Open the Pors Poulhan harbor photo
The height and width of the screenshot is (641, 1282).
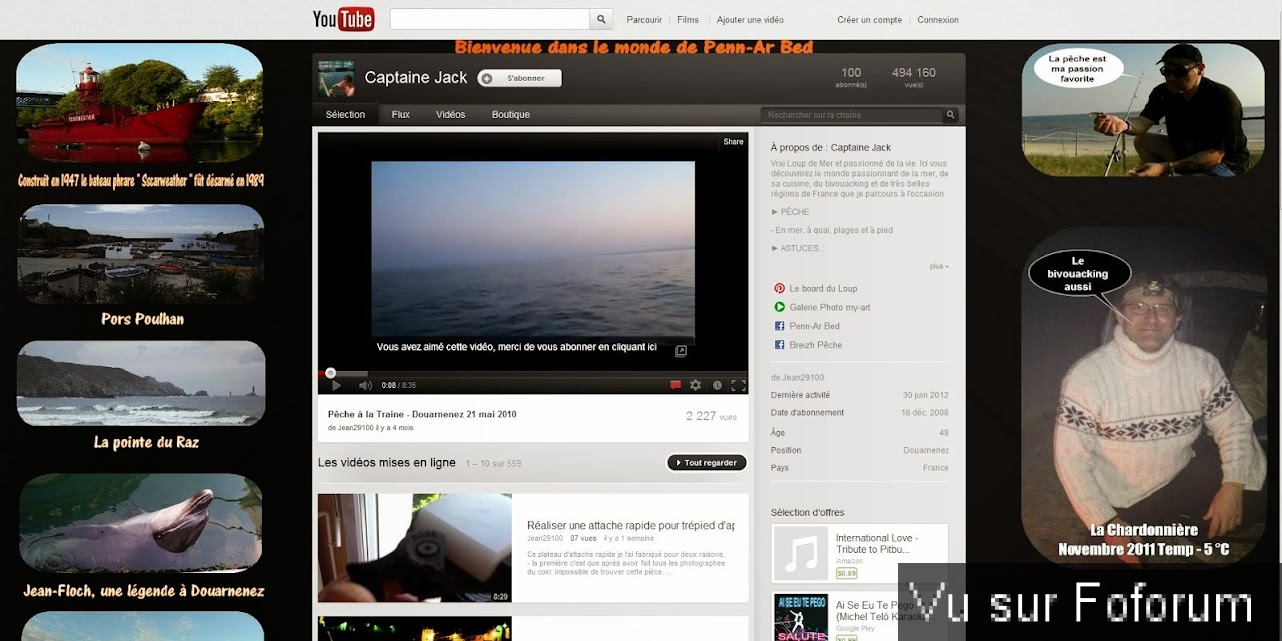[x=140, y=255]
